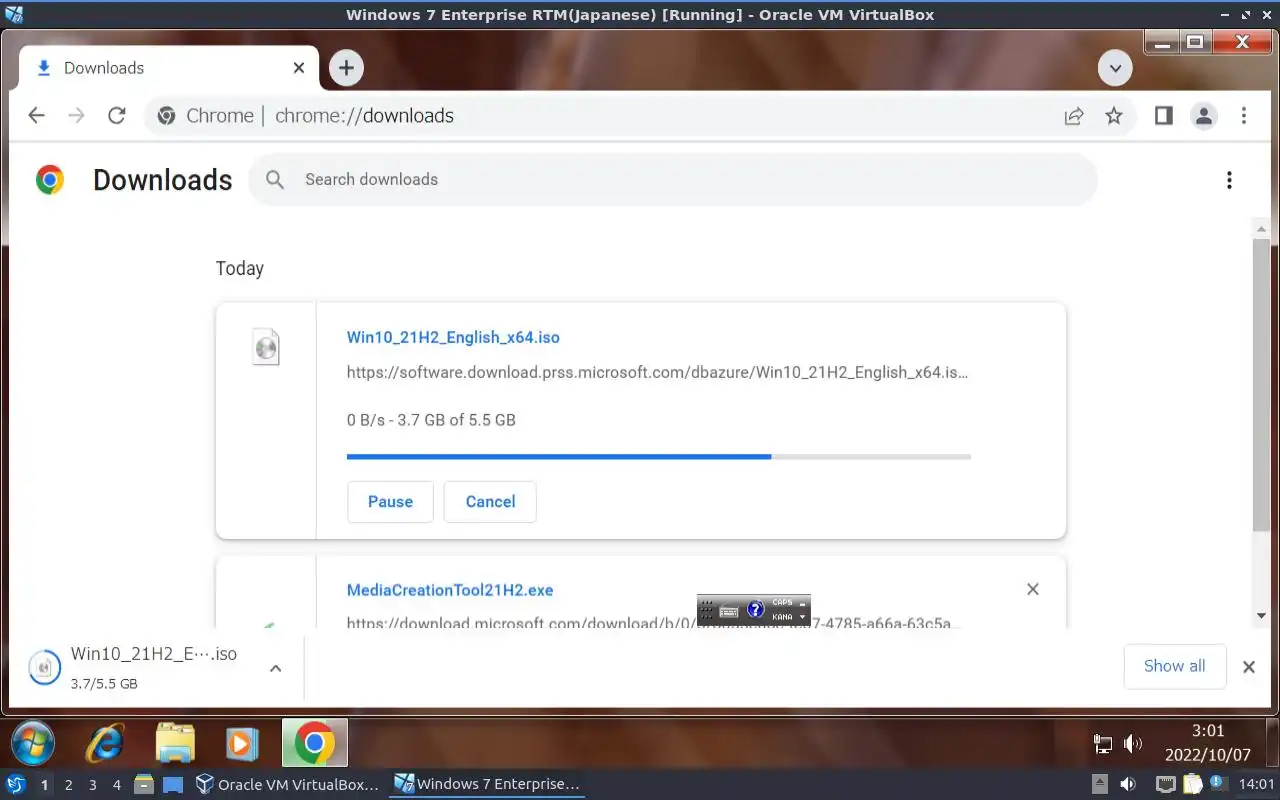Viewport: 1280px width, 800px height.
Task: Open the VirtualBox window menu icon
Action: [14, 14]
